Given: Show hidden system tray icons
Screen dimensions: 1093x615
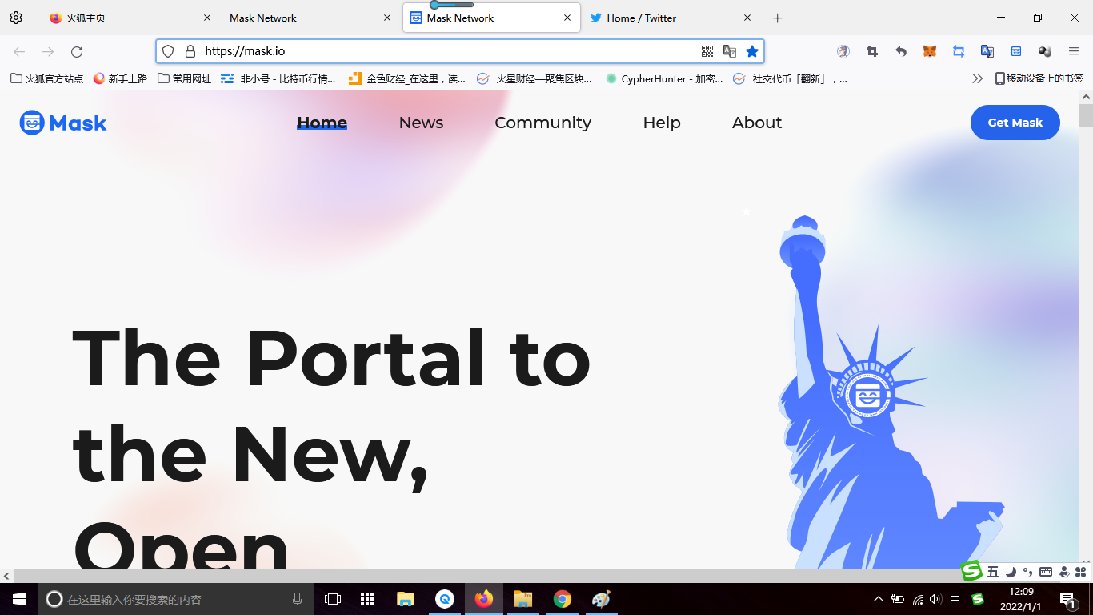Looking at the screenshot, I should click(878, 599).
